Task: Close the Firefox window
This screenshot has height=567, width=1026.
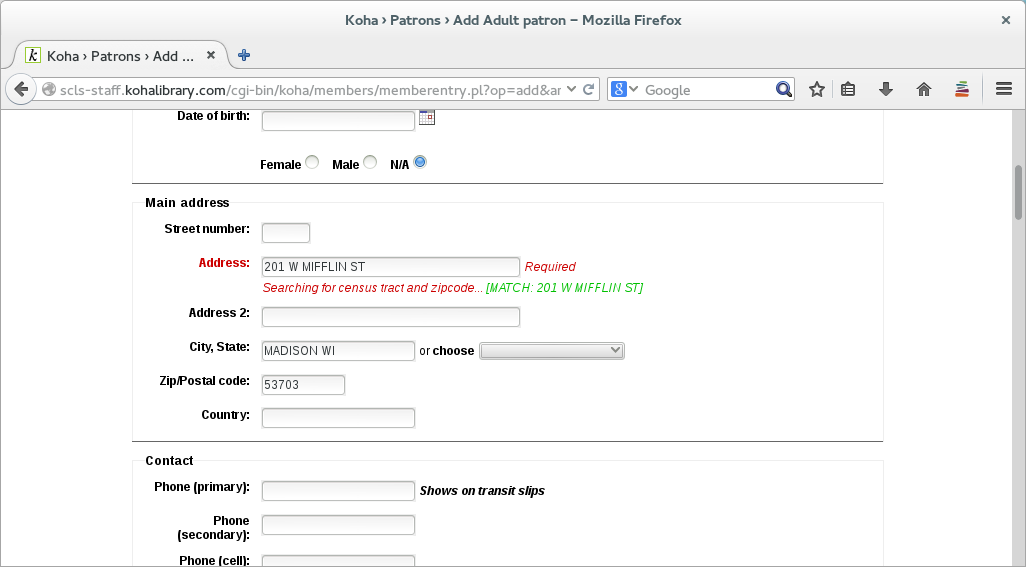Action: (x=1006, y=20)
